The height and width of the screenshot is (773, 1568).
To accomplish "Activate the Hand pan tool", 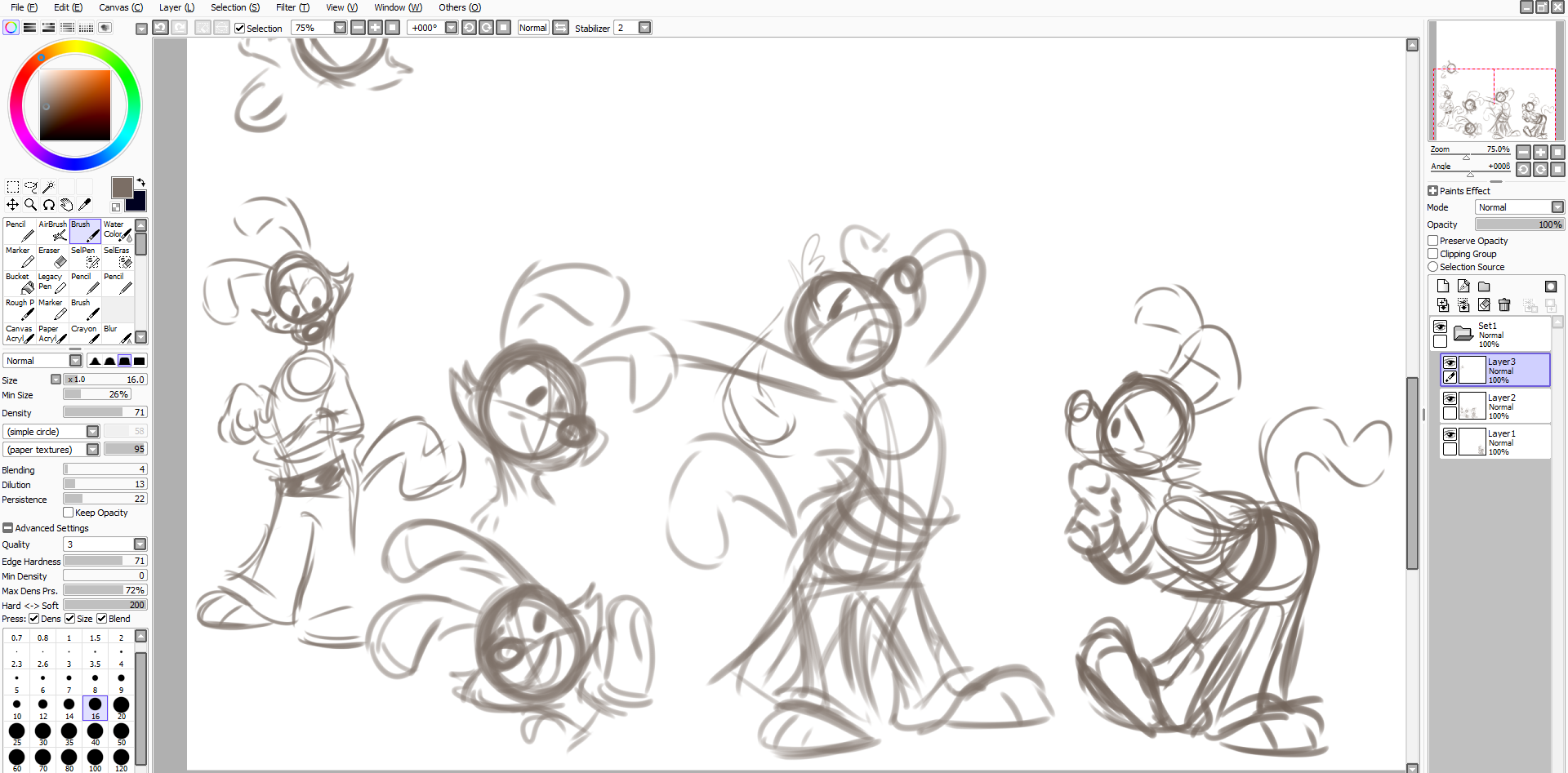I will (67, 205).
